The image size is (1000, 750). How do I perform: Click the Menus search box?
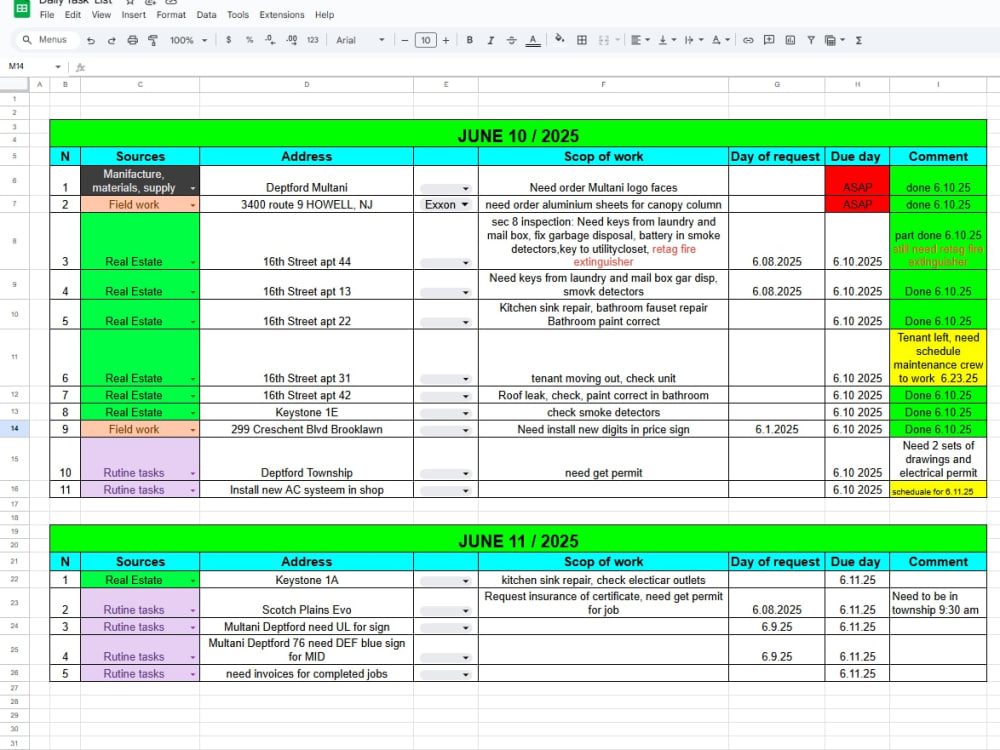(48, 40)
